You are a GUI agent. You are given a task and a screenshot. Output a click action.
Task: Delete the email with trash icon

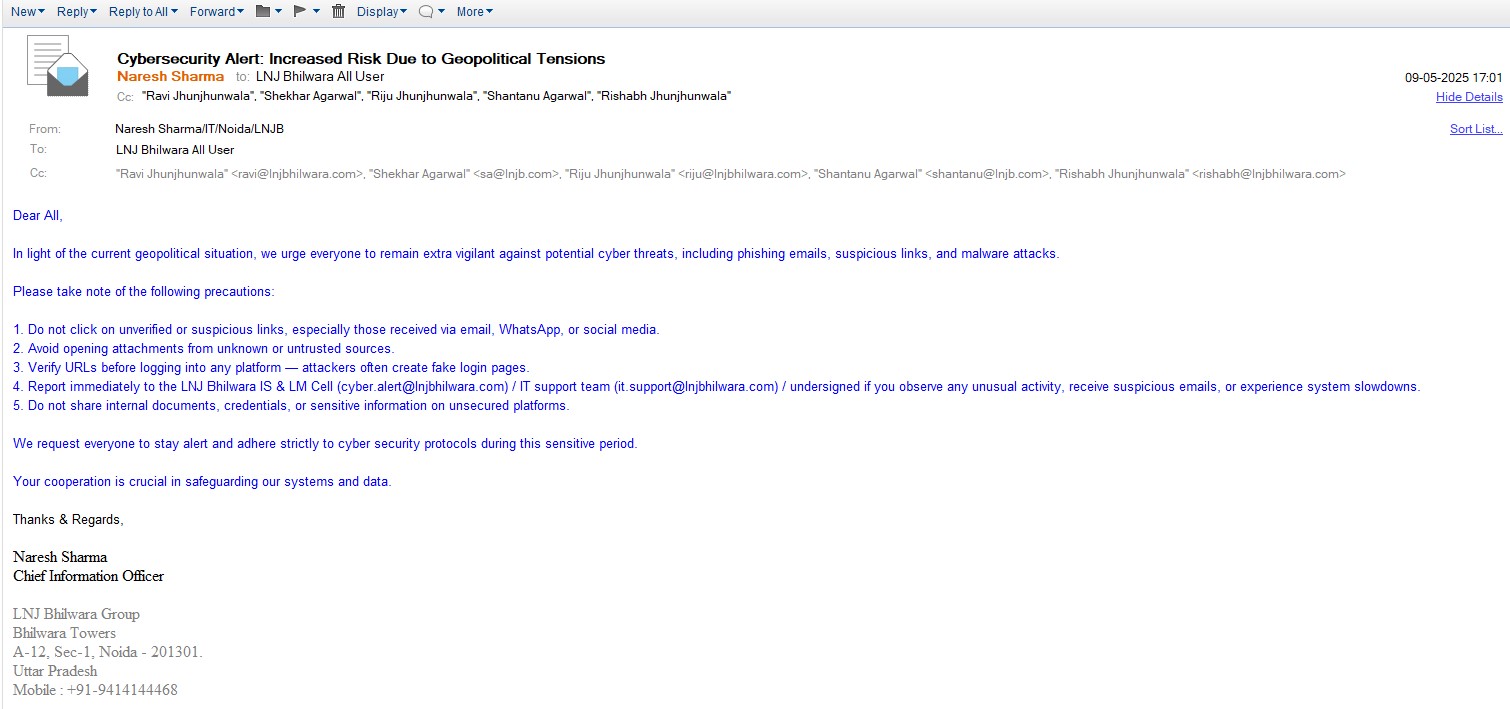(339, 12)
